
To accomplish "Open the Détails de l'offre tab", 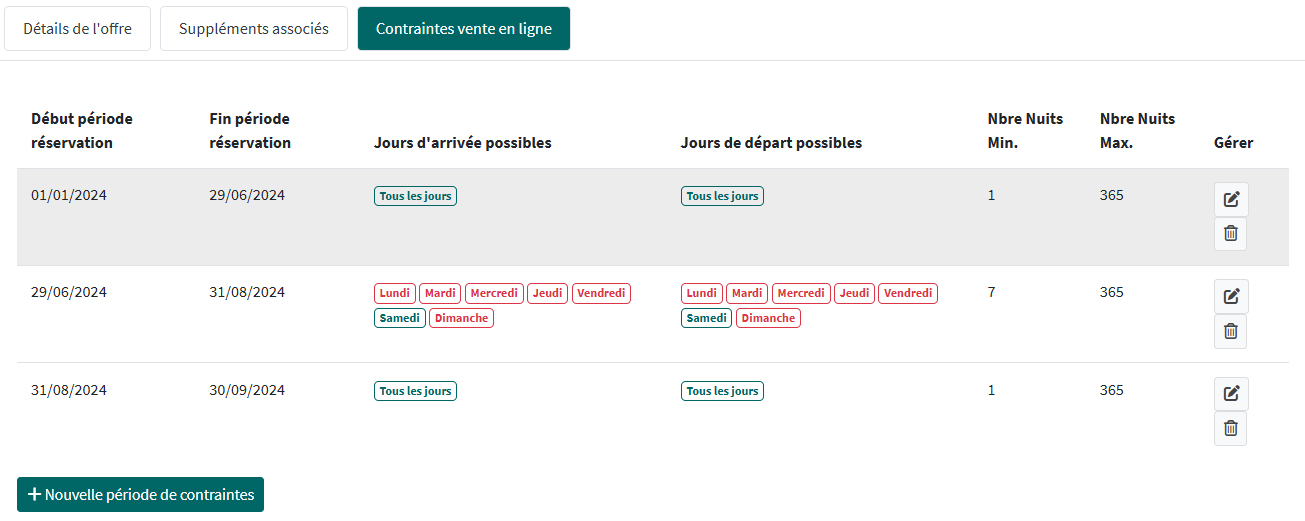I will [x=77, y=29].
